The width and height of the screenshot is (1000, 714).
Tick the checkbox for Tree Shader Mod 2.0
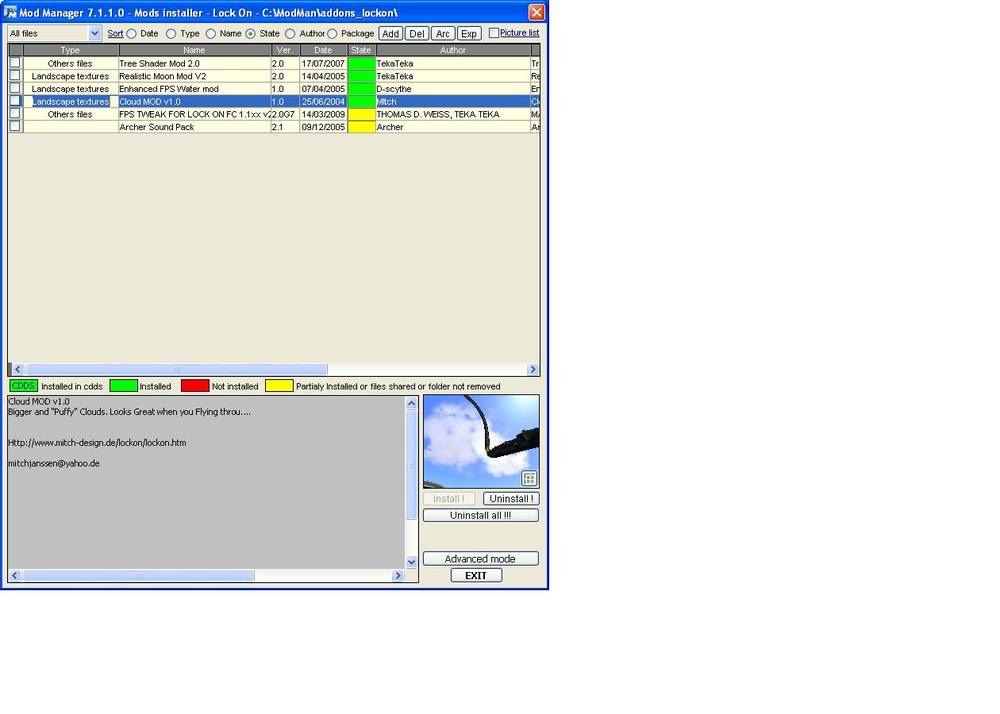point(15,62)
